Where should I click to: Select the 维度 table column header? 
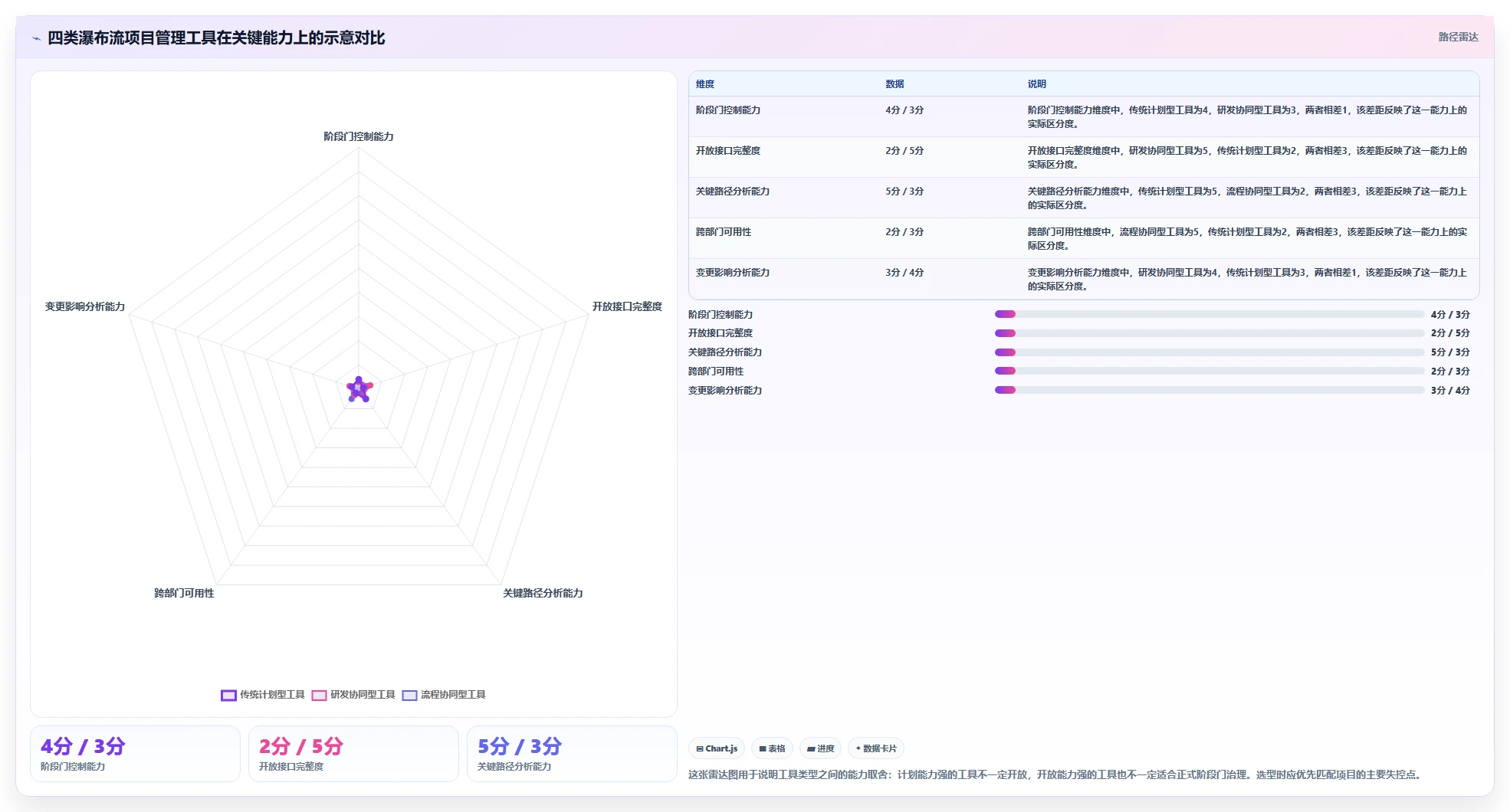pyautogui.click(x=705, y=84)
